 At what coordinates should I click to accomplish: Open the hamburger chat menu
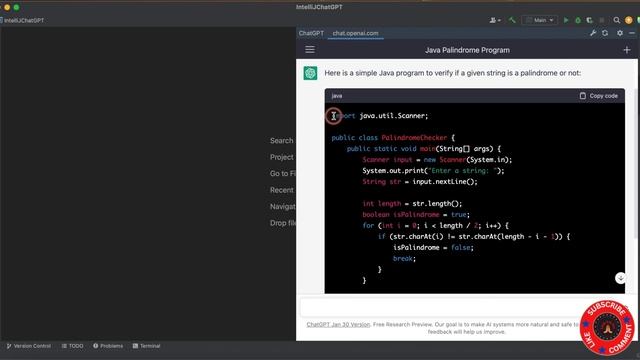tap(310, 50)
